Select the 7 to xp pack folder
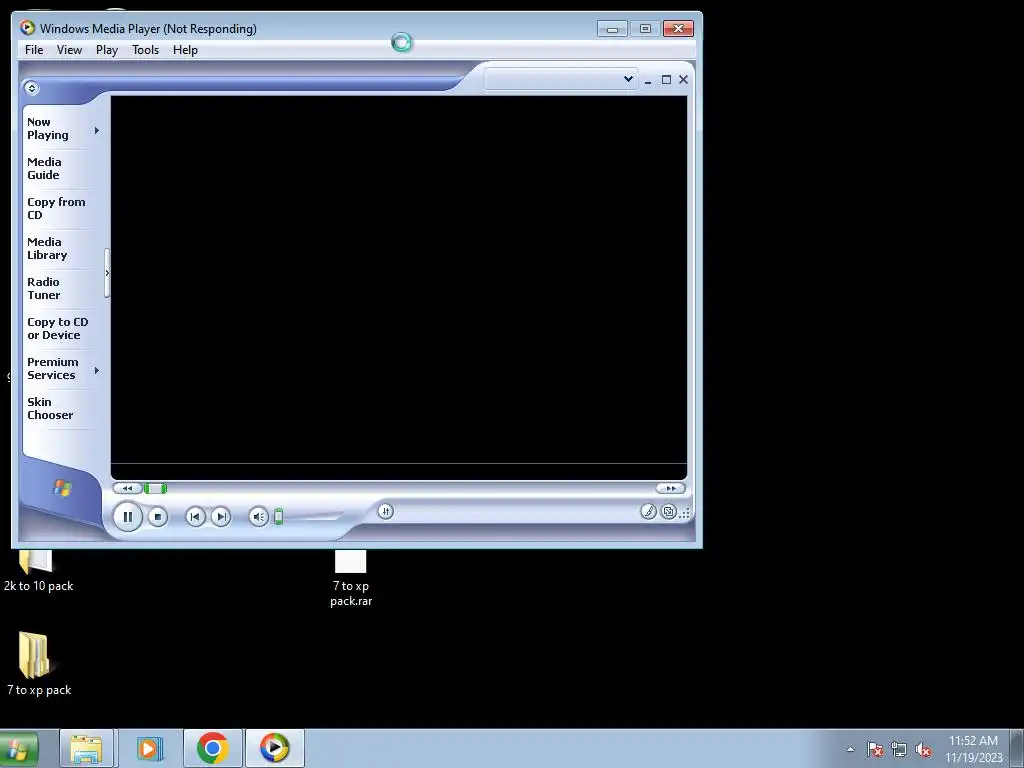The height and width of the screenshot is (768, 1024). coord(39,664)
